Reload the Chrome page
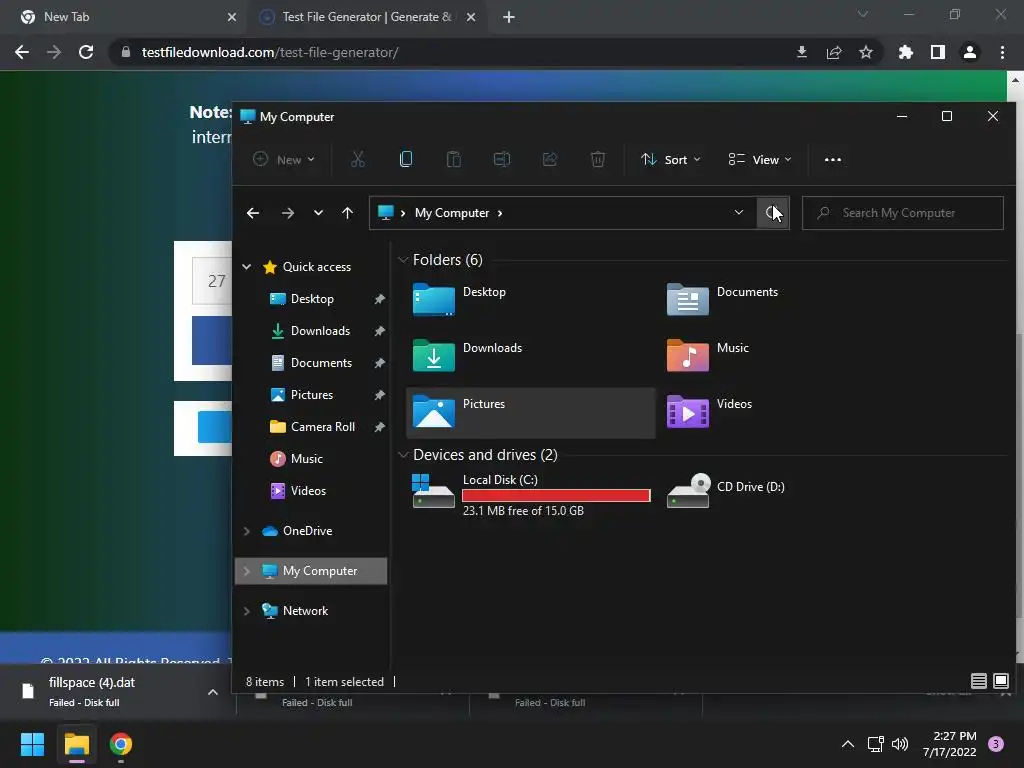 [x=86, y=52]
